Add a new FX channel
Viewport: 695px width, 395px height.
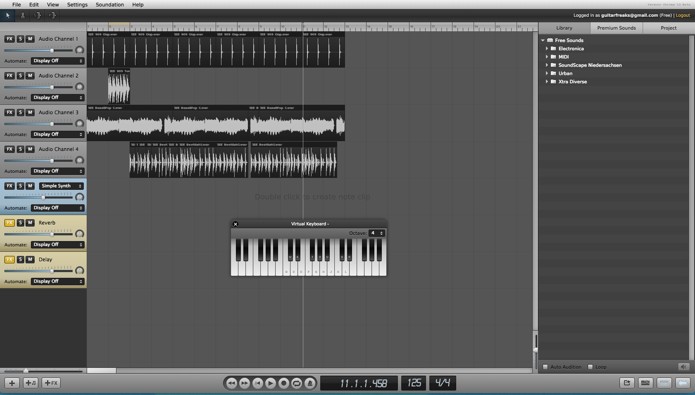(51, 383)
